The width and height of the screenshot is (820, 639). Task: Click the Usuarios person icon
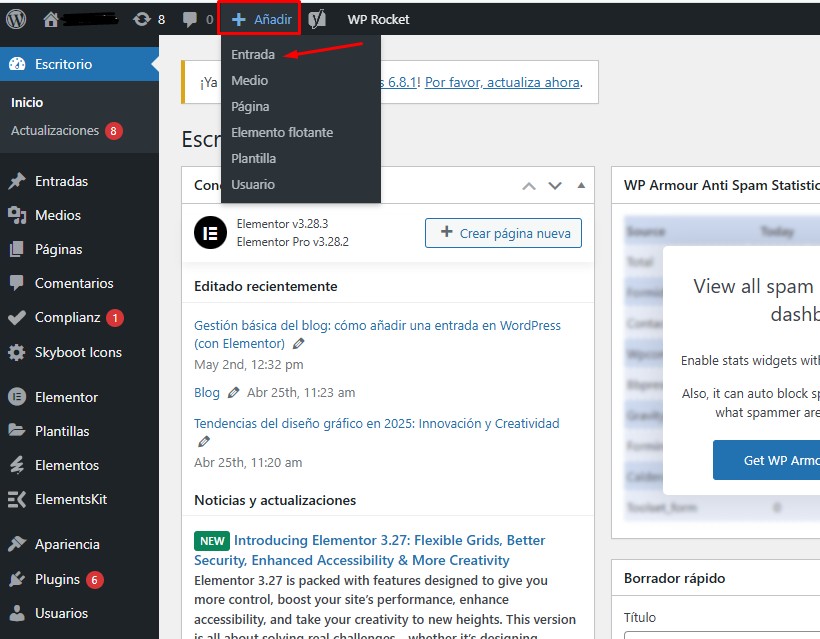pyautogui.click(x=17, y=613)
